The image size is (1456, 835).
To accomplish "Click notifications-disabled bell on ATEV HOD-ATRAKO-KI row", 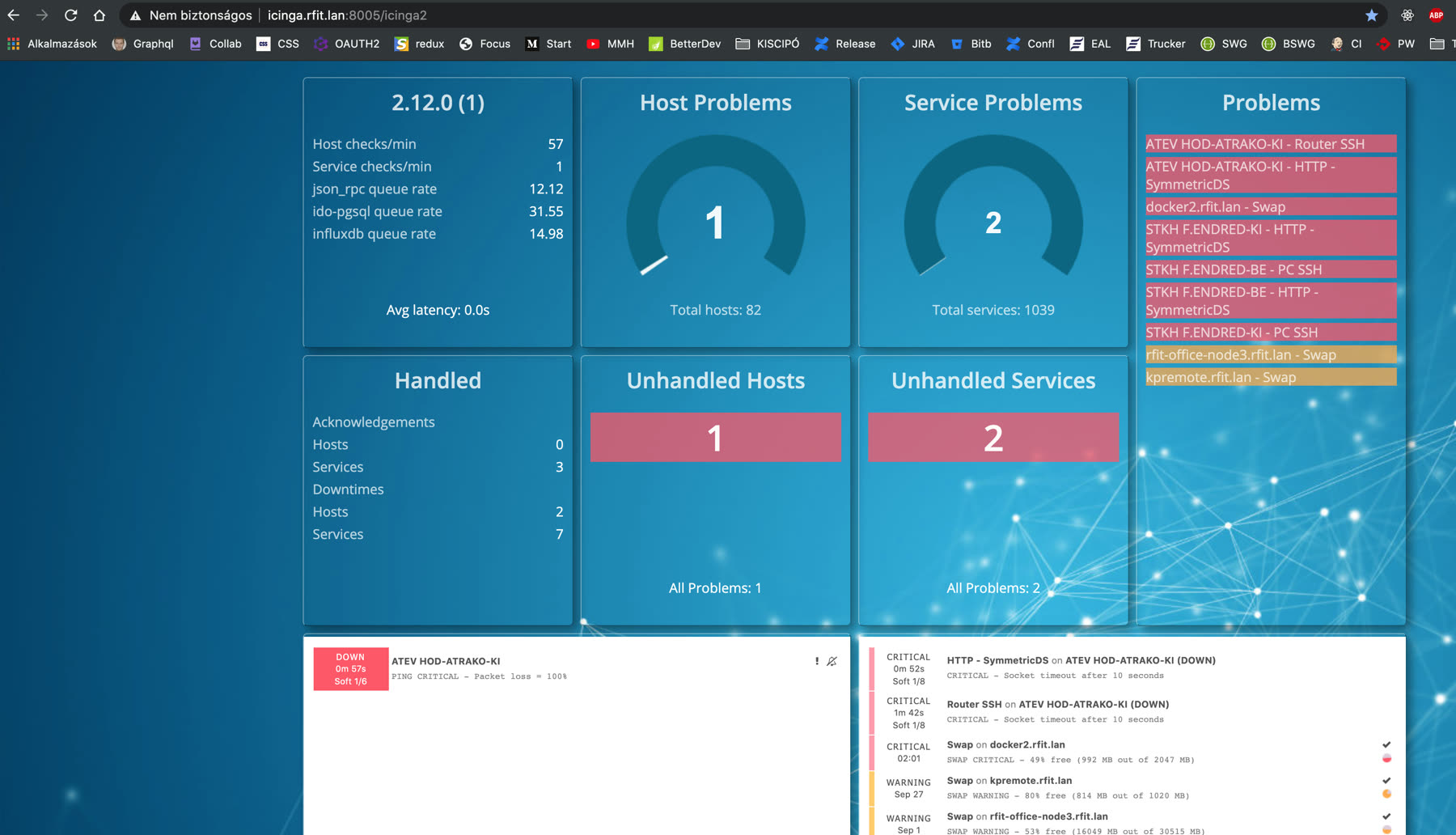I will point(832,661).
